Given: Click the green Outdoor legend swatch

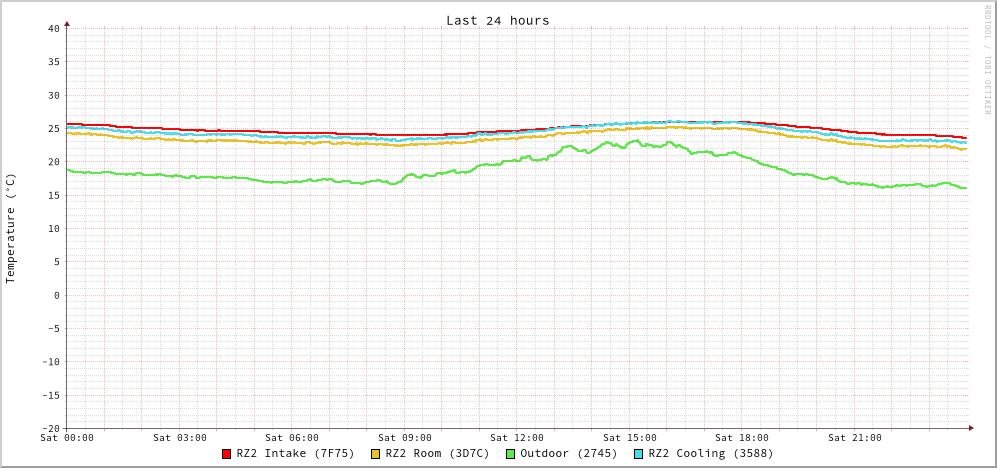Looking at the screenshot, I should click(x=510, y=454).
